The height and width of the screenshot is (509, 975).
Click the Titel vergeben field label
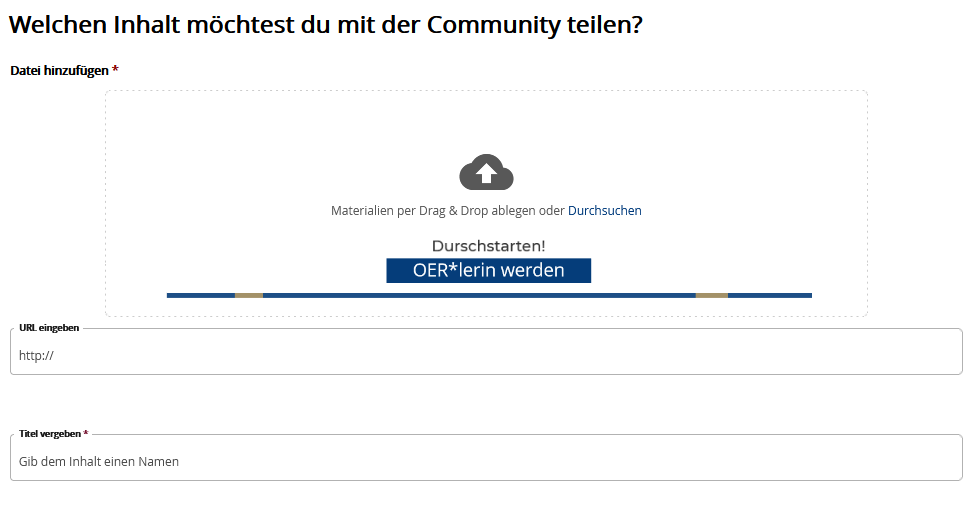[x=50, y=434]
